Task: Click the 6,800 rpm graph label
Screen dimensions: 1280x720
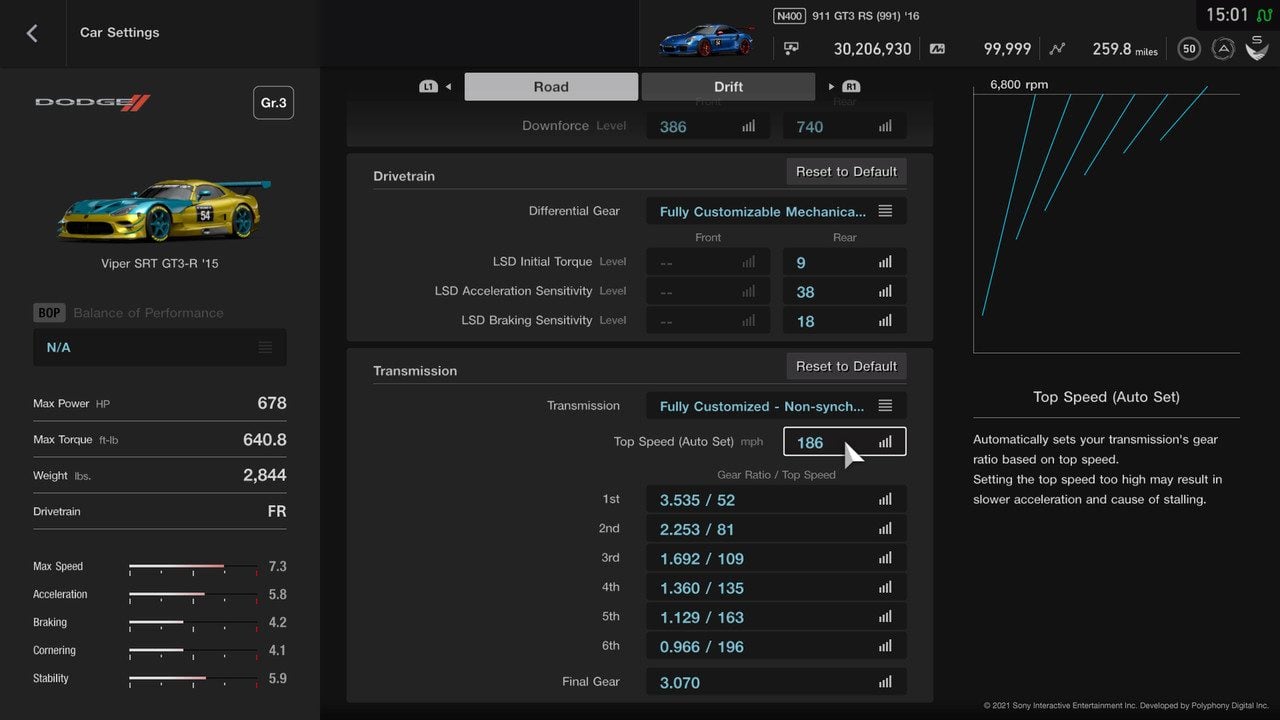Action: (x=1019, y=85)
